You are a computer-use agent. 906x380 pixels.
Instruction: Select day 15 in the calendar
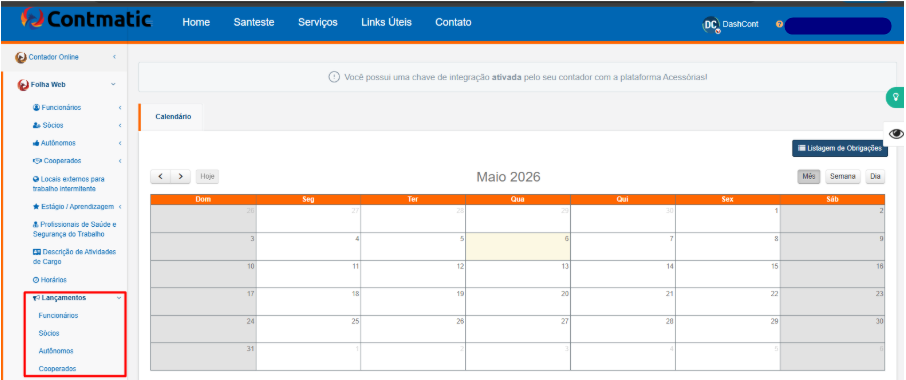(x=727, y=274)
